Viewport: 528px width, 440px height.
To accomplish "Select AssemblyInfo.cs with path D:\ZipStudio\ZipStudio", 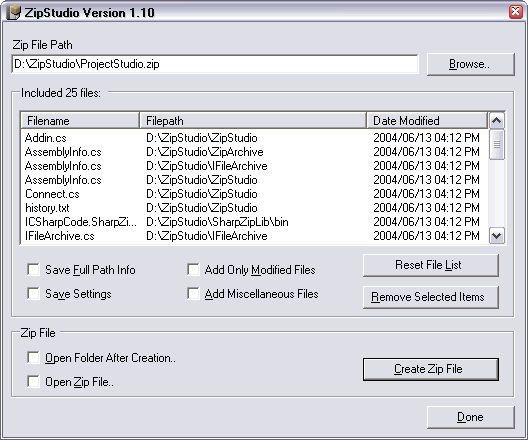I will tap(254, 180).
